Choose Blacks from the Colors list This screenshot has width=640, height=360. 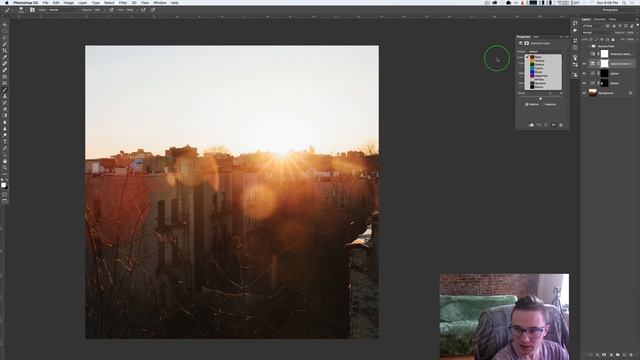tap(544, 87)
